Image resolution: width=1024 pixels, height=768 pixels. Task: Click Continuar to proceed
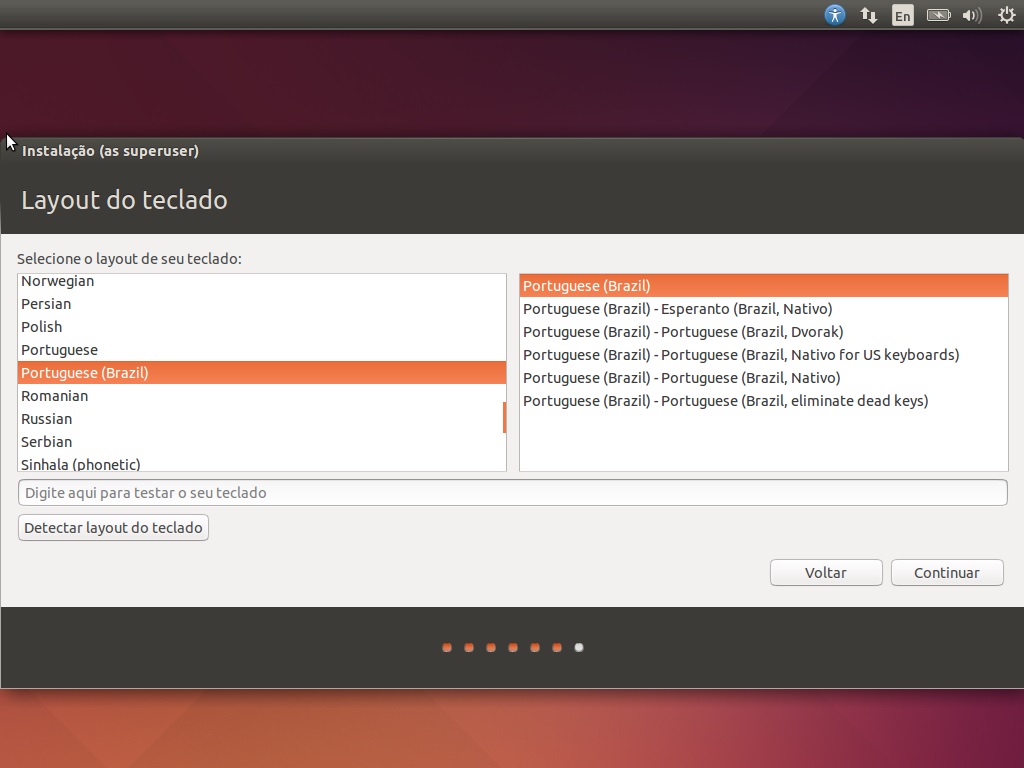947,573
